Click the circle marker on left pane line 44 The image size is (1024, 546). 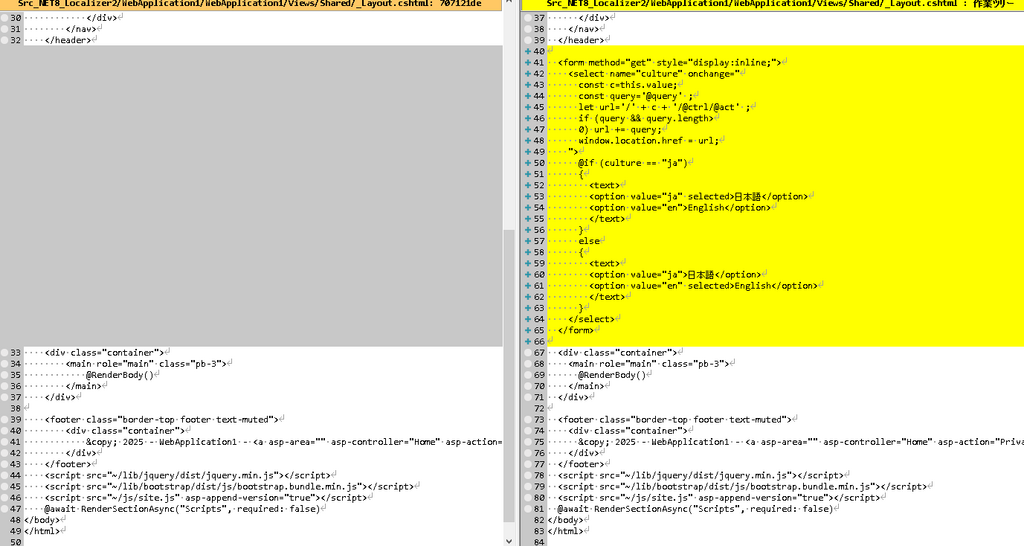click(5, 475)
